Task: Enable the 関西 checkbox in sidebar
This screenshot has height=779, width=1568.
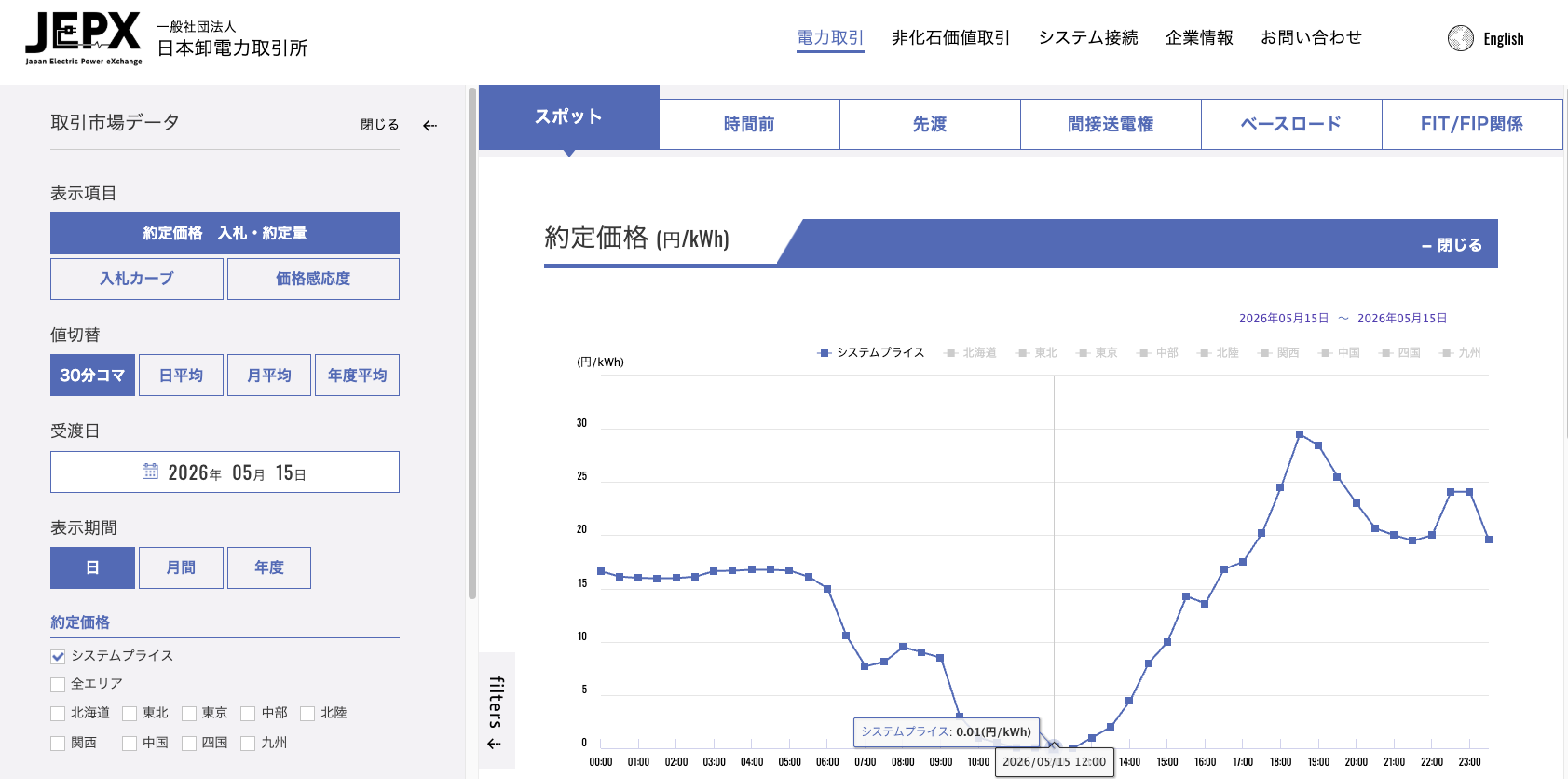Action: click(58, 744)
